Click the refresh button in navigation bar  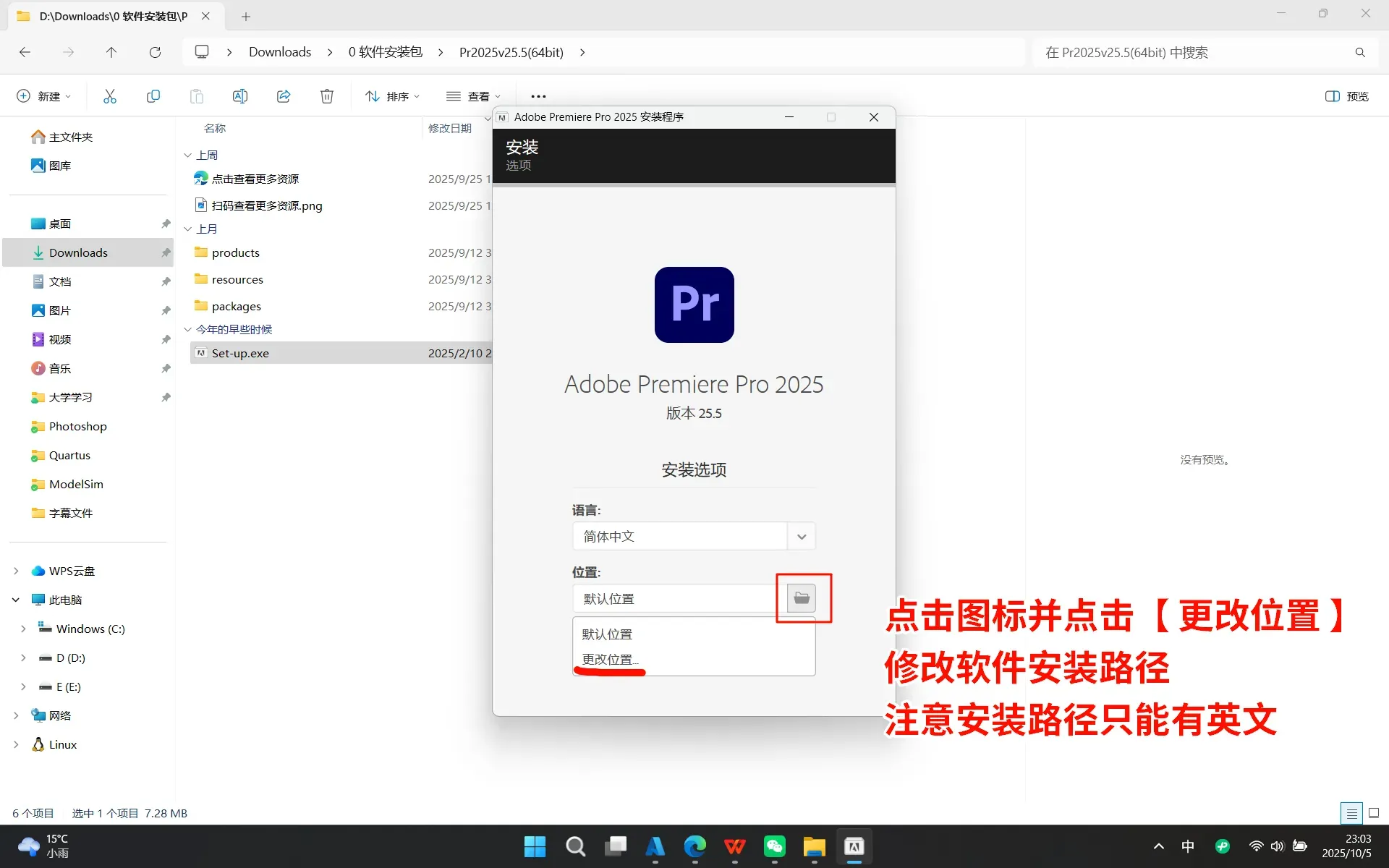pyautogui.click(x=155, y=52)
